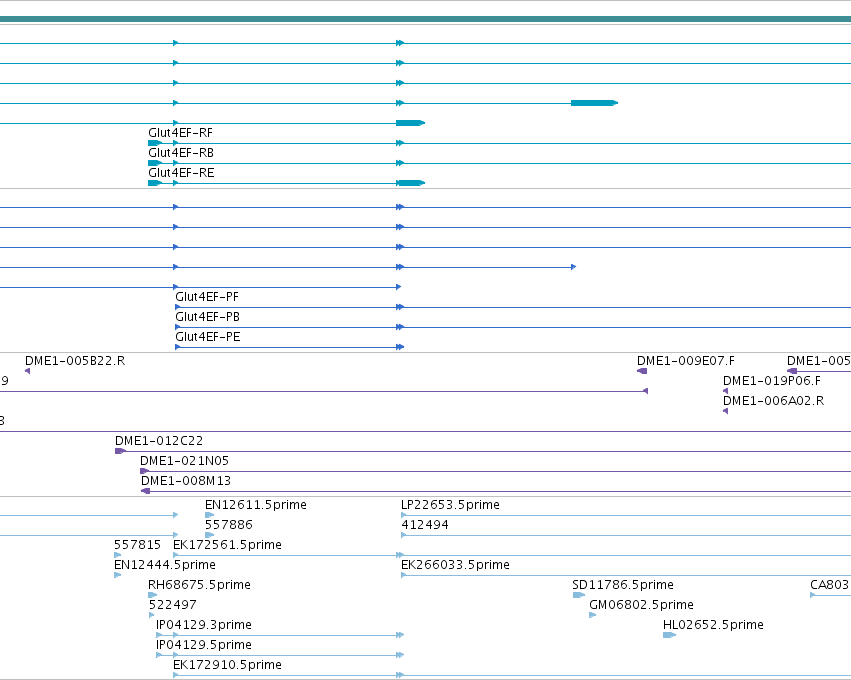Select the Glut4EF-RB transcript label
851x680 pixels.
181,153
